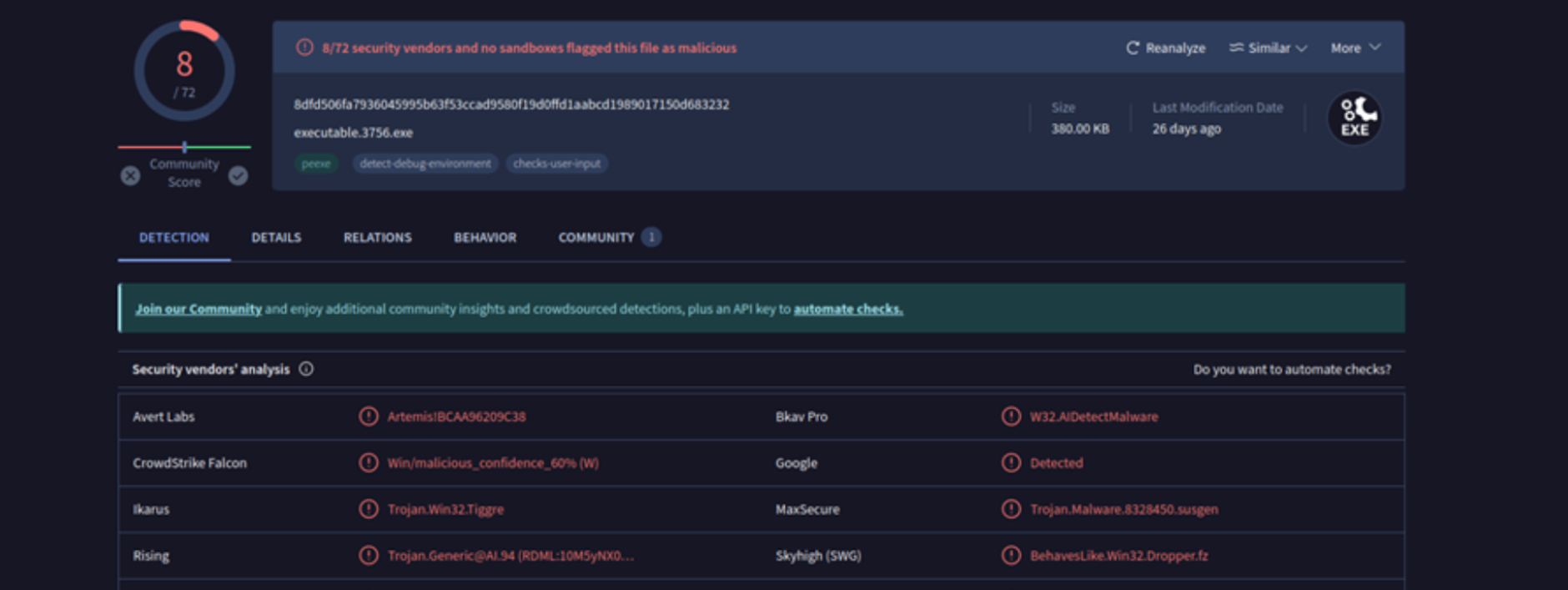Click the info icon beside Security vendors' analysis
The width and height of the screenshot is (1568, 590).
pyautogui.click(x=306, y=369)
